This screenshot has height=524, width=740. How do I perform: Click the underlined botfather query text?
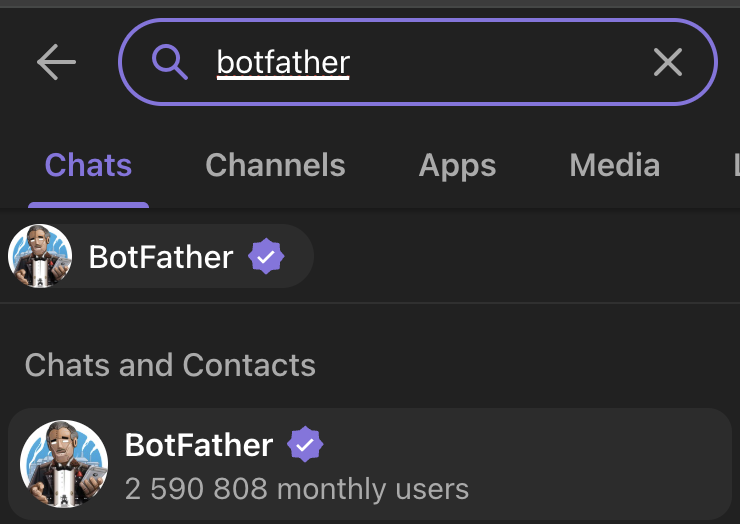pos(283,63)
